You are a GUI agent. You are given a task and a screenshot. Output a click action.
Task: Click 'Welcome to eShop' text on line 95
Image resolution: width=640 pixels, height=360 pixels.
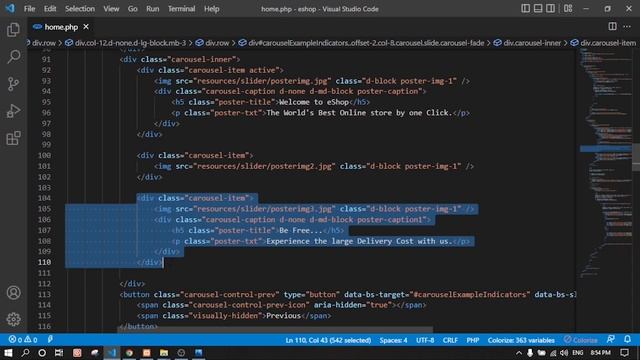click(313, 102)
